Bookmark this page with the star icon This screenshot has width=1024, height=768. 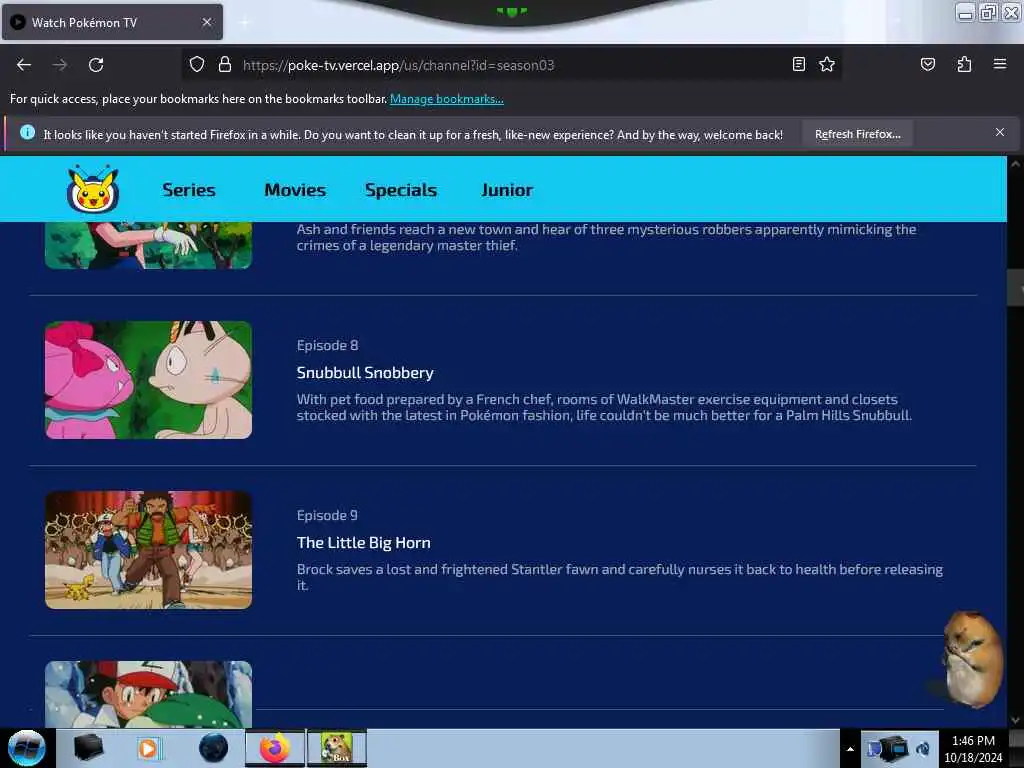[827, 64]
